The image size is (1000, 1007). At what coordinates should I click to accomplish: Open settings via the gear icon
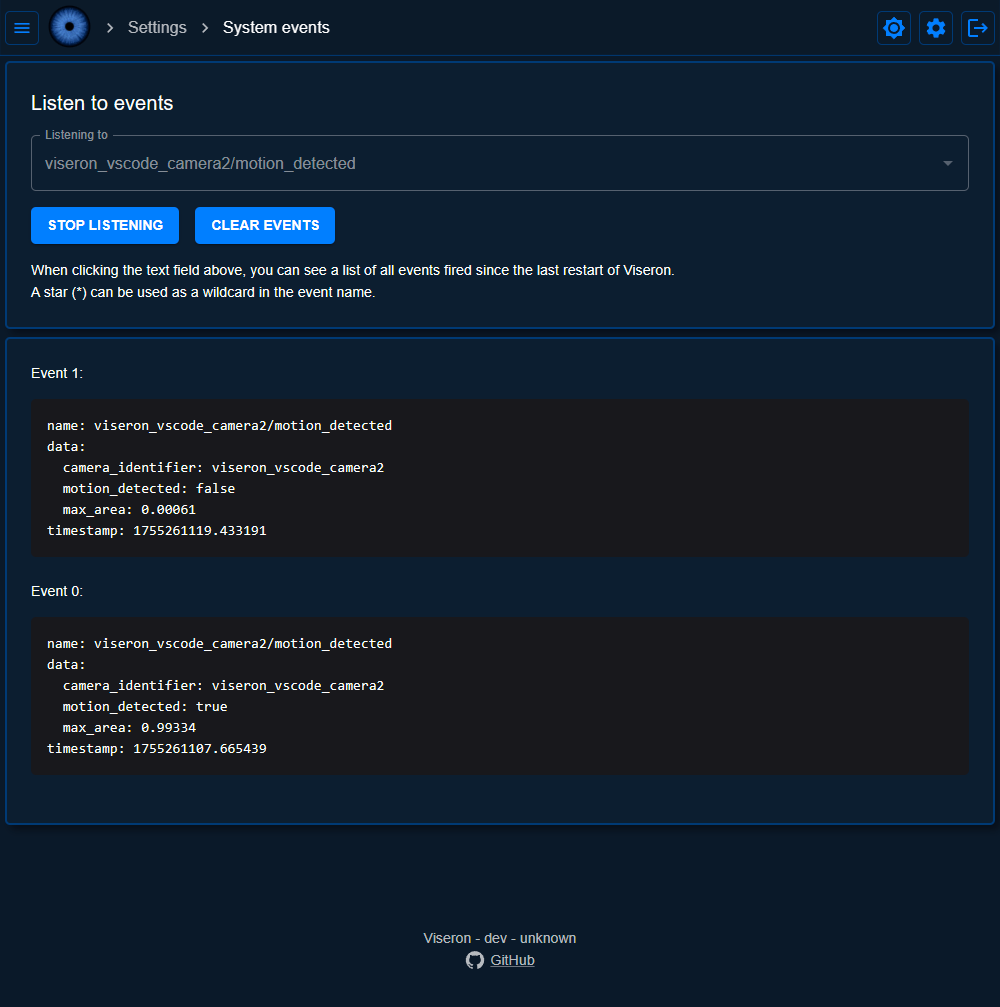935,28
